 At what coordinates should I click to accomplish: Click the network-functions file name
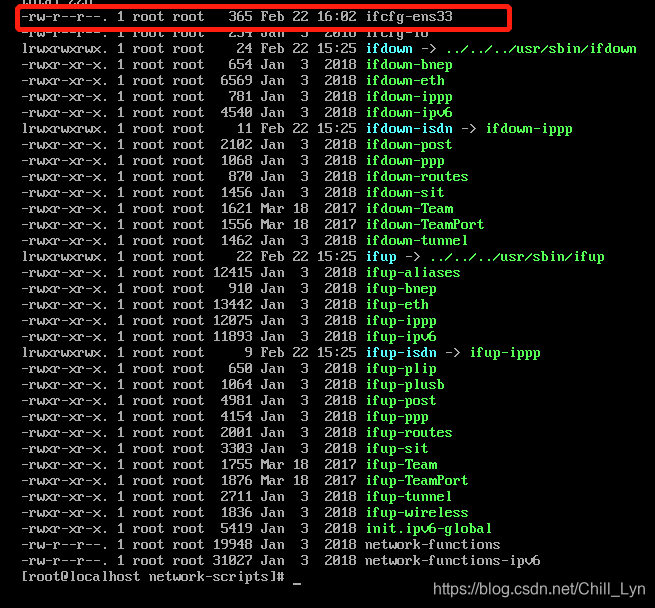[x=433, y=544]
